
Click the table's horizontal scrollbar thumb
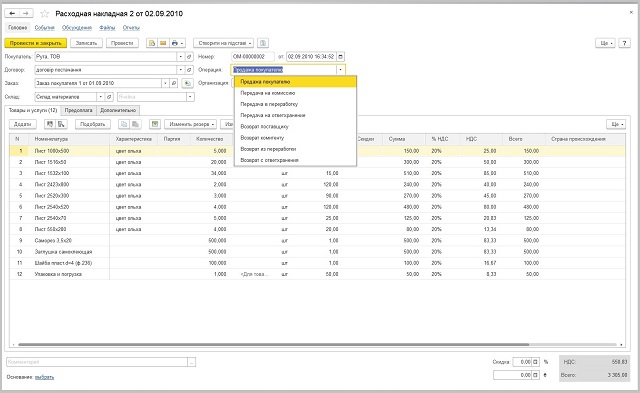point(273,344)
